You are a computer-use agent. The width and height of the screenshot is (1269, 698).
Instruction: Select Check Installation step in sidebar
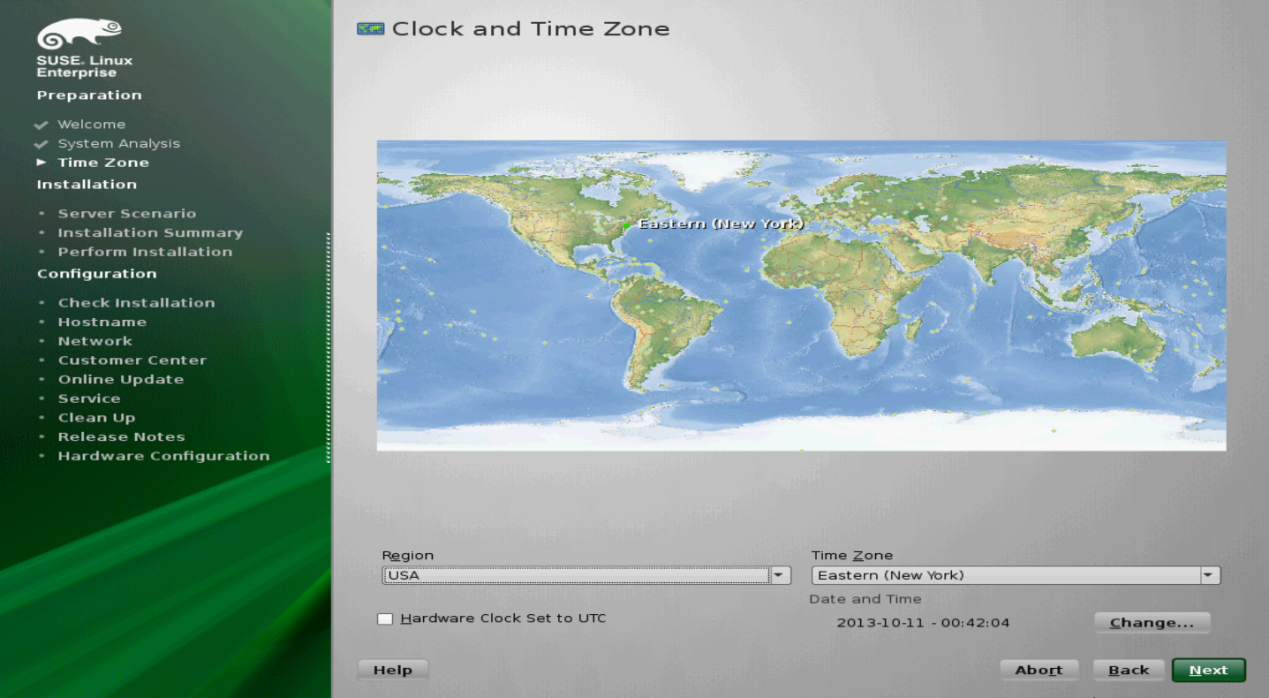pos(136,302)
